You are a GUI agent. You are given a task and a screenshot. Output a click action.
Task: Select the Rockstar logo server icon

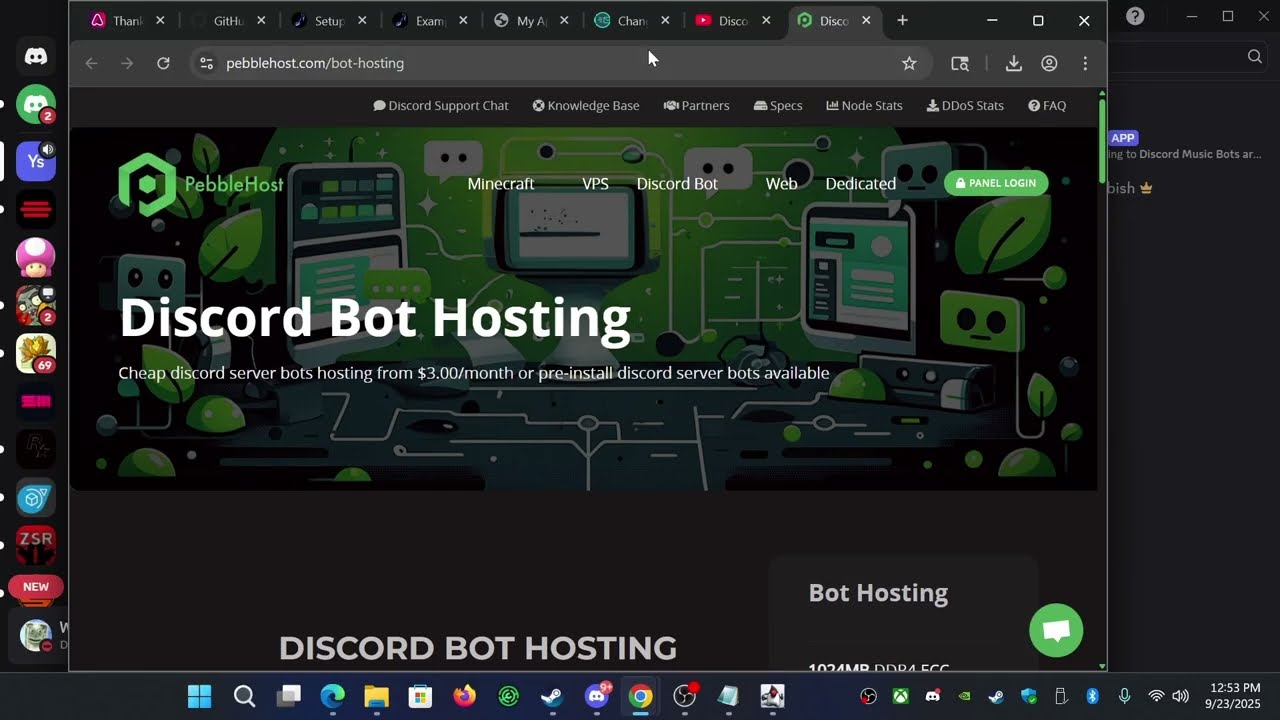click(36, 449)
